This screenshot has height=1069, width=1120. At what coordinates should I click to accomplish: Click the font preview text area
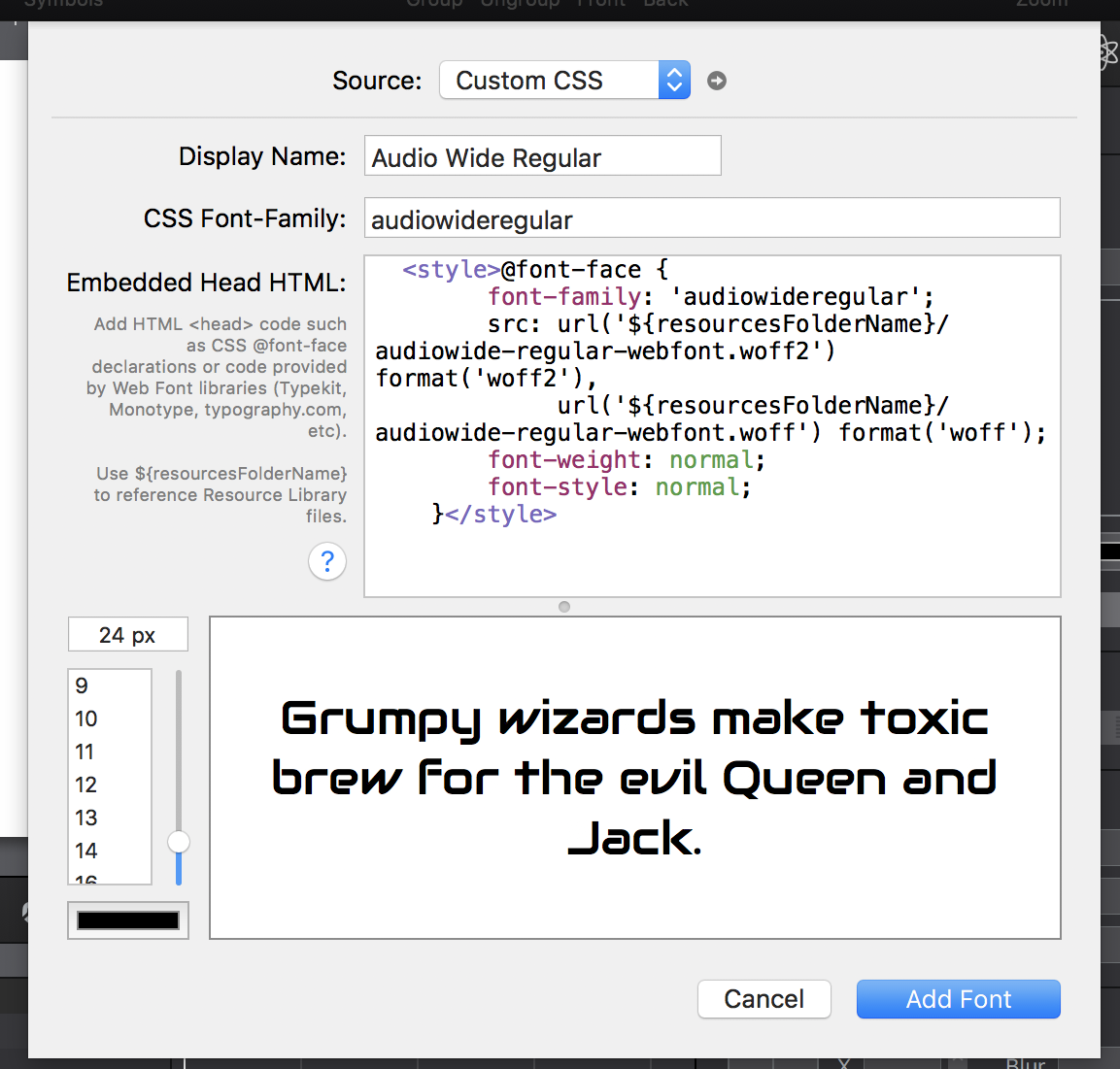coord(635,778)
